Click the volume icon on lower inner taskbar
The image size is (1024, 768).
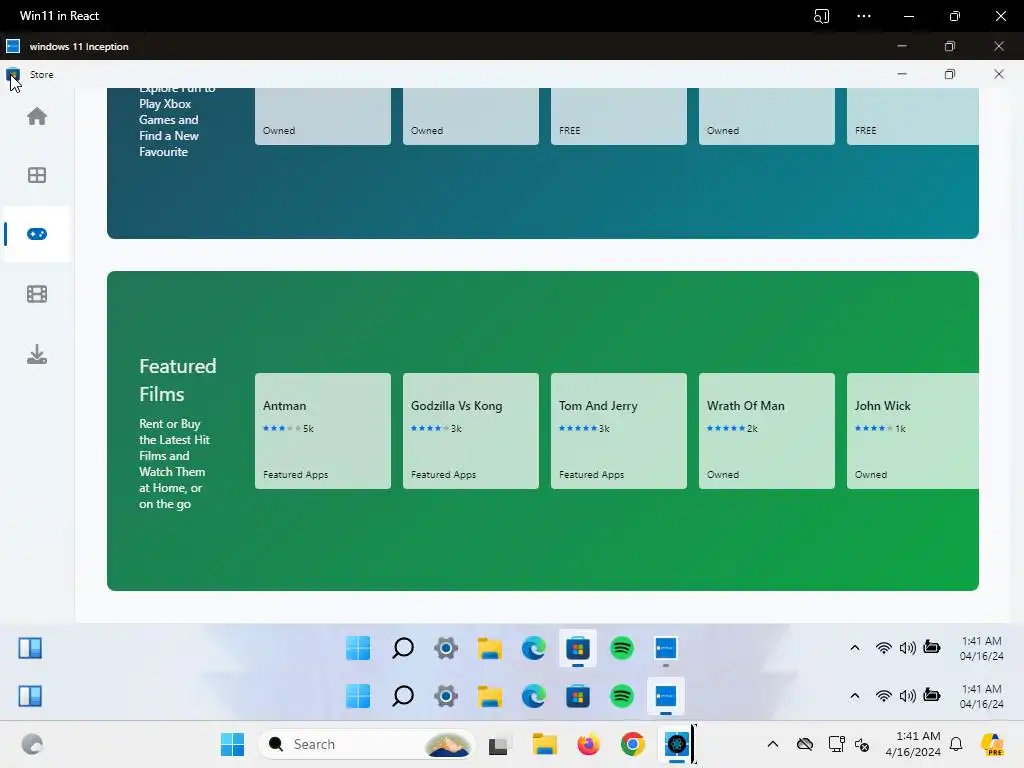click(x=908, y=696)
